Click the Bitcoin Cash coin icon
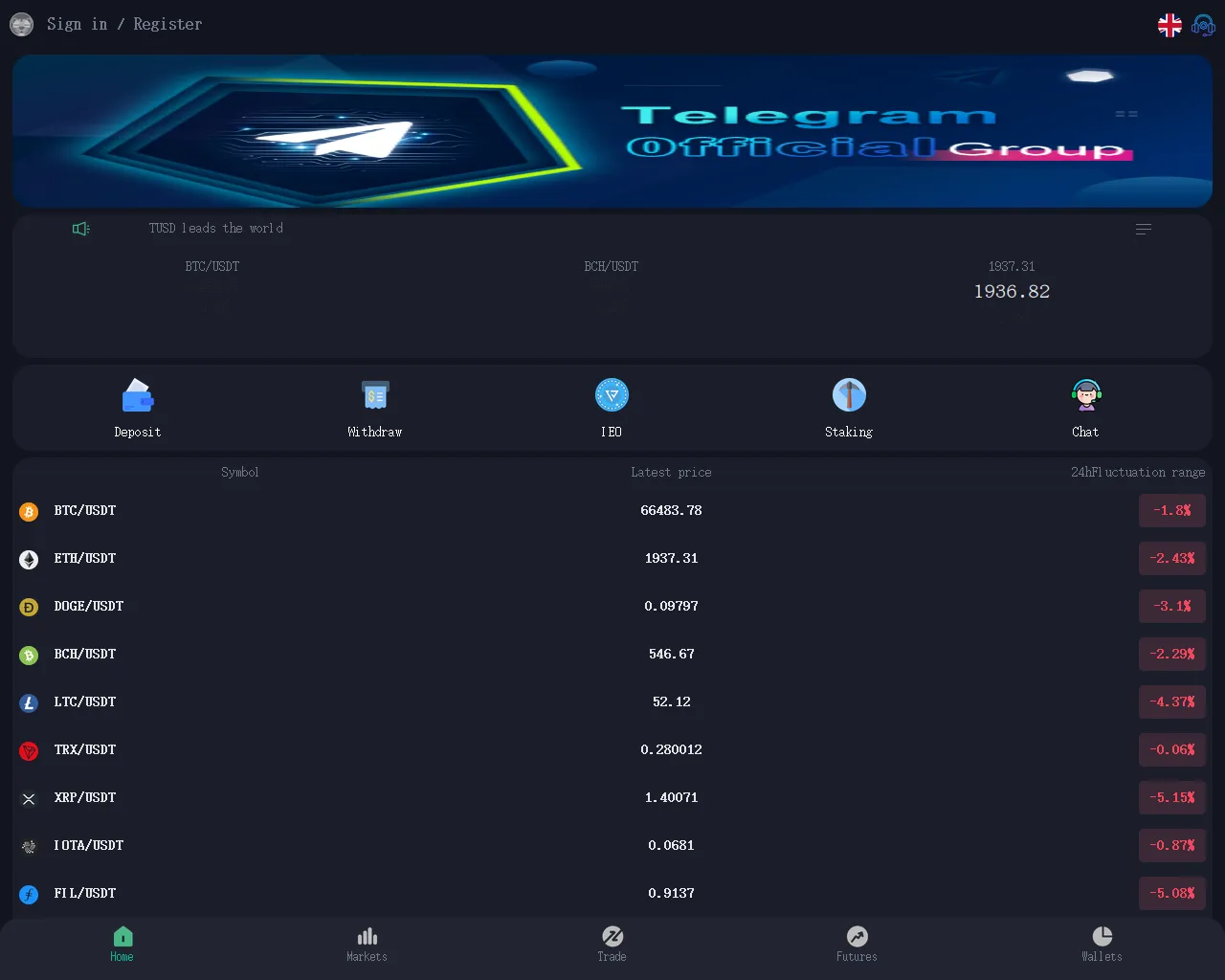Image resolution: width=1225 pixels, height=980 pixels. (x=29, y=656)
